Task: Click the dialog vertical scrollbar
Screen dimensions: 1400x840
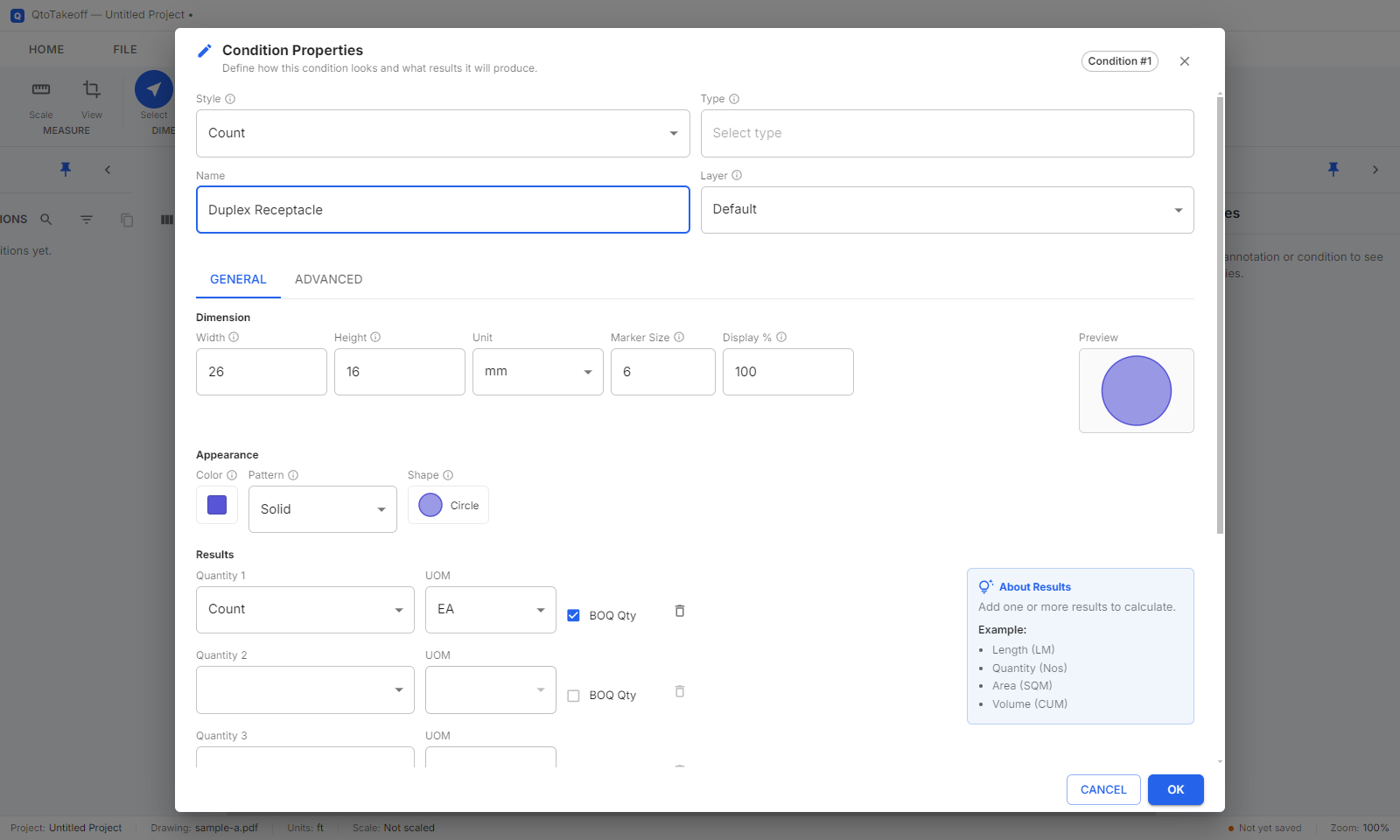Action: [x=1220, y=315]
